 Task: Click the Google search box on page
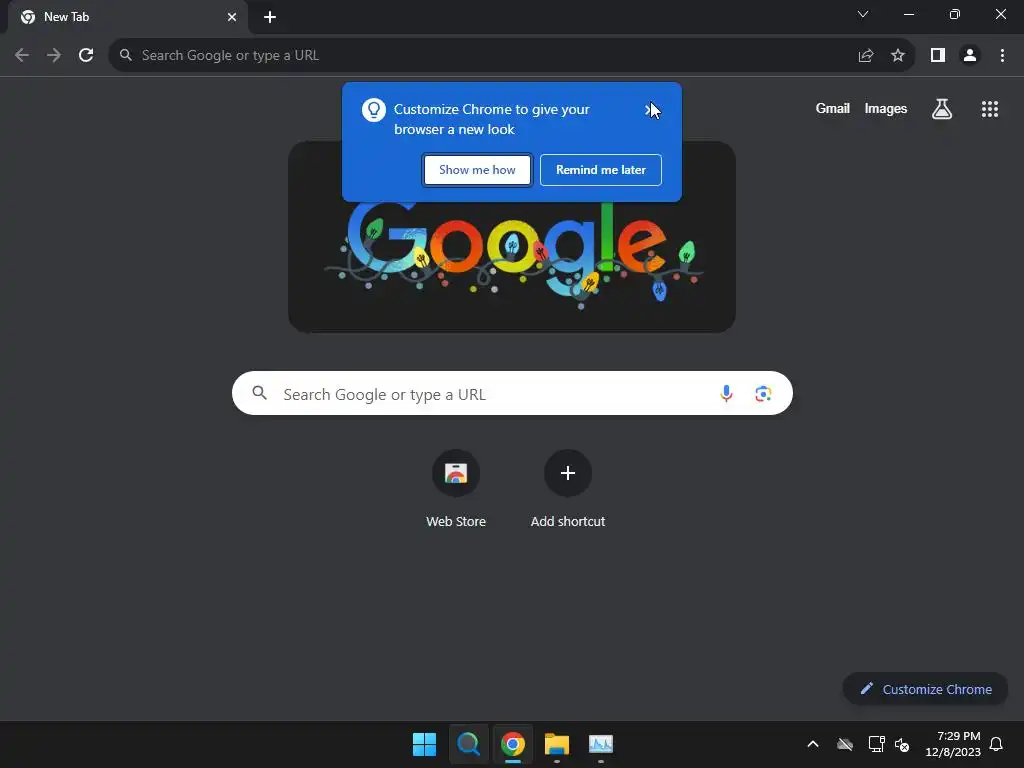pyautogui.click(x=512, y=393)
